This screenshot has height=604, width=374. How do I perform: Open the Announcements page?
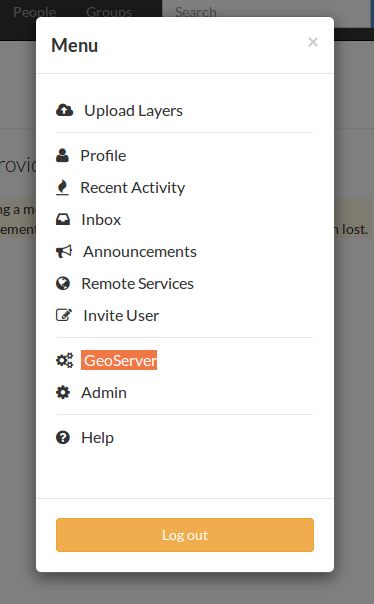coord(140,252)
